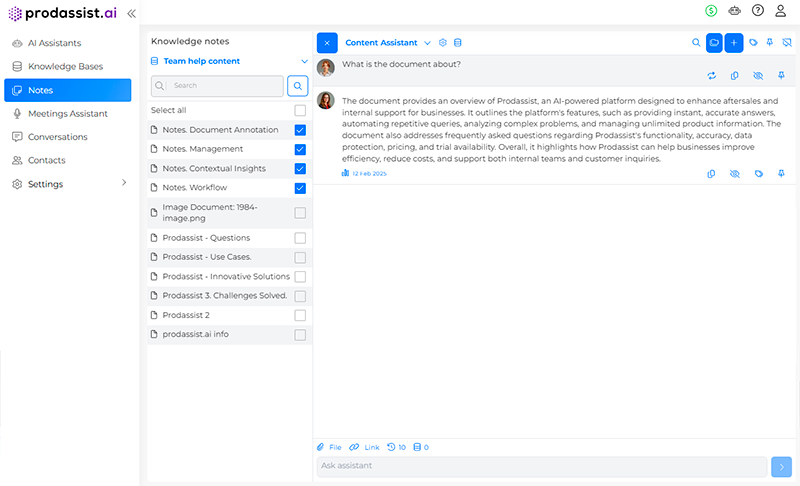Click the regenerate icon under the question

pyautogui.click(x=711, y=75)
